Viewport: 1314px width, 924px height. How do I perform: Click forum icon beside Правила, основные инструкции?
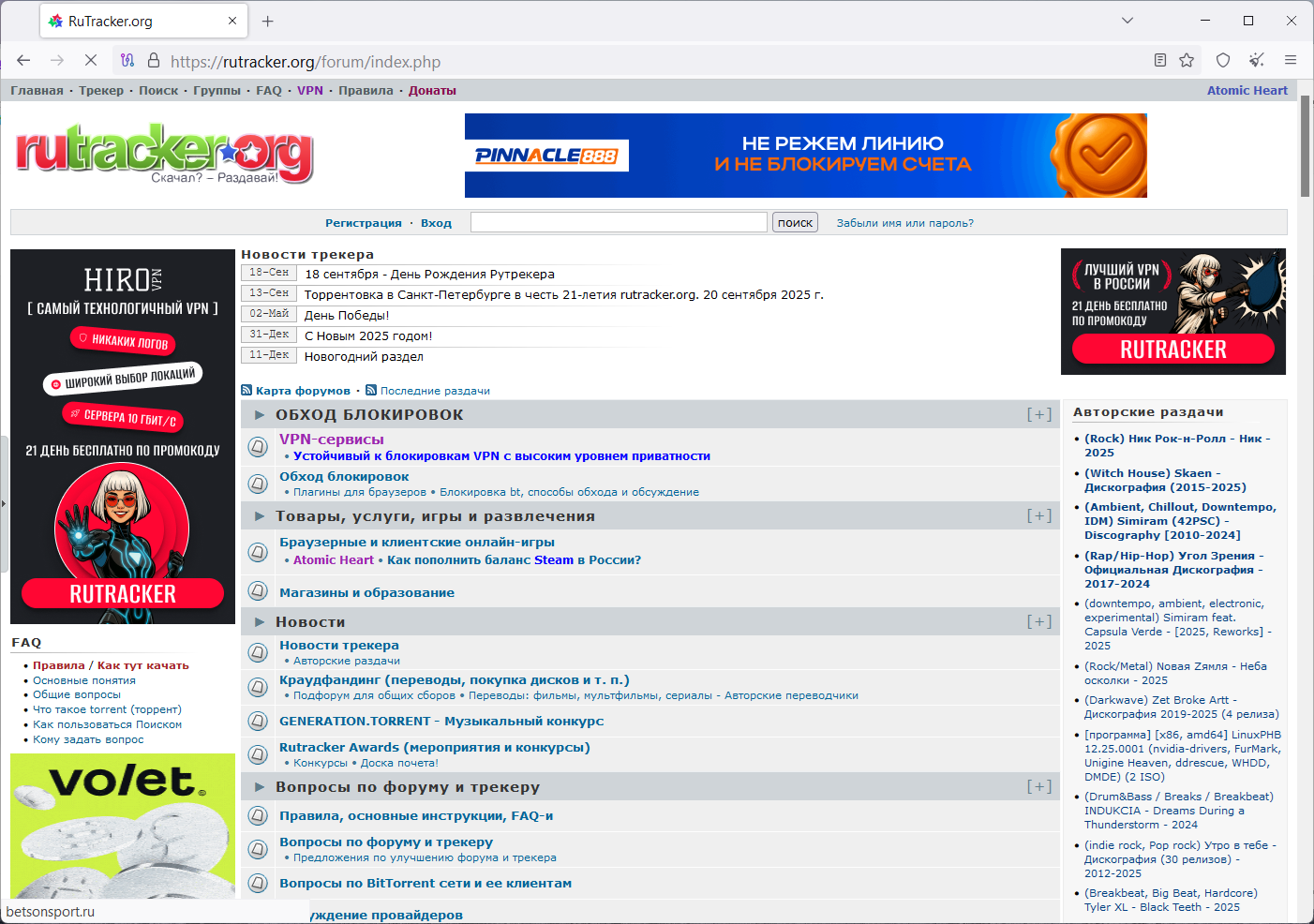(x=258, y=815)
